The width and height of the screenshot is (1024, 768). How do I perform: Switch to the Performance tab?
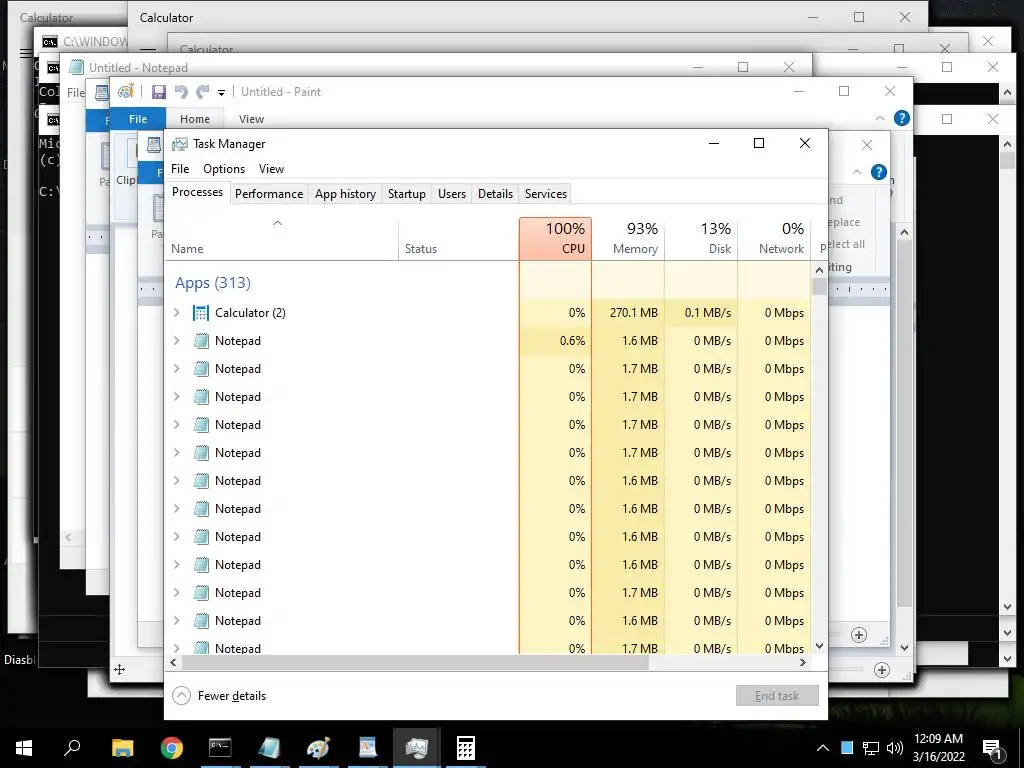pos(269,194)
